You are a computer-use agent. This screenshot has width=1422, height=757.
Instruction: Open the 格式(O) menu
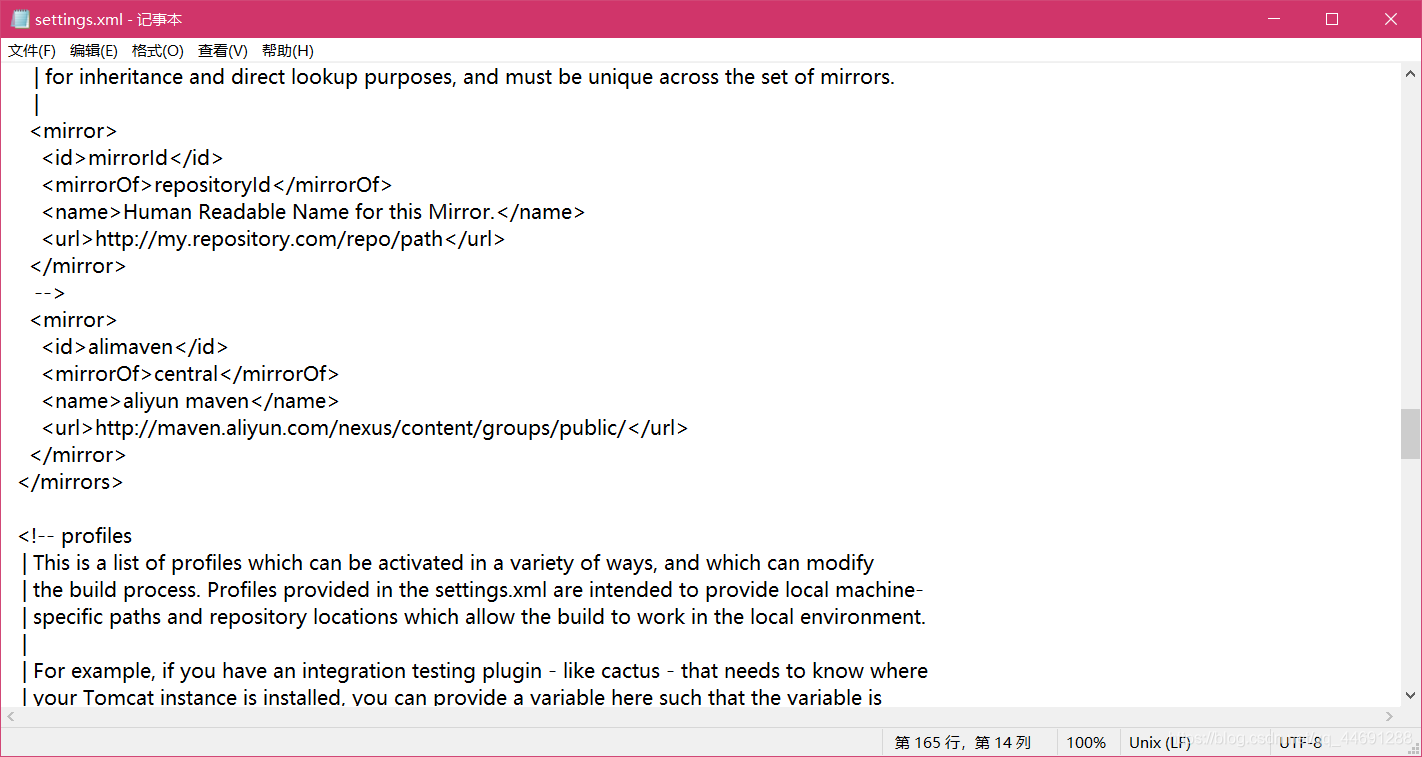pos(158,51)
